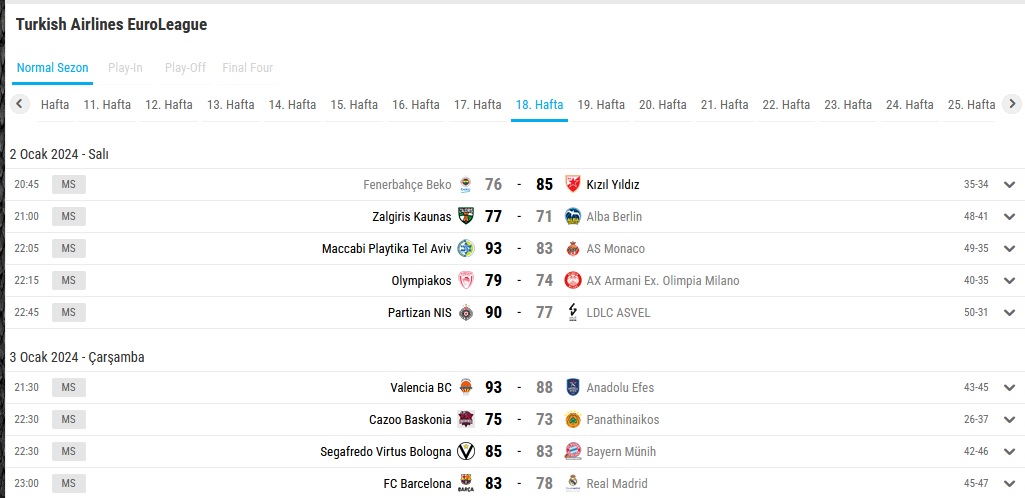The width and height of the screenshot is (1025, 498).
Task: Expand the Valencia BC match details
Action: [1009, 388]
